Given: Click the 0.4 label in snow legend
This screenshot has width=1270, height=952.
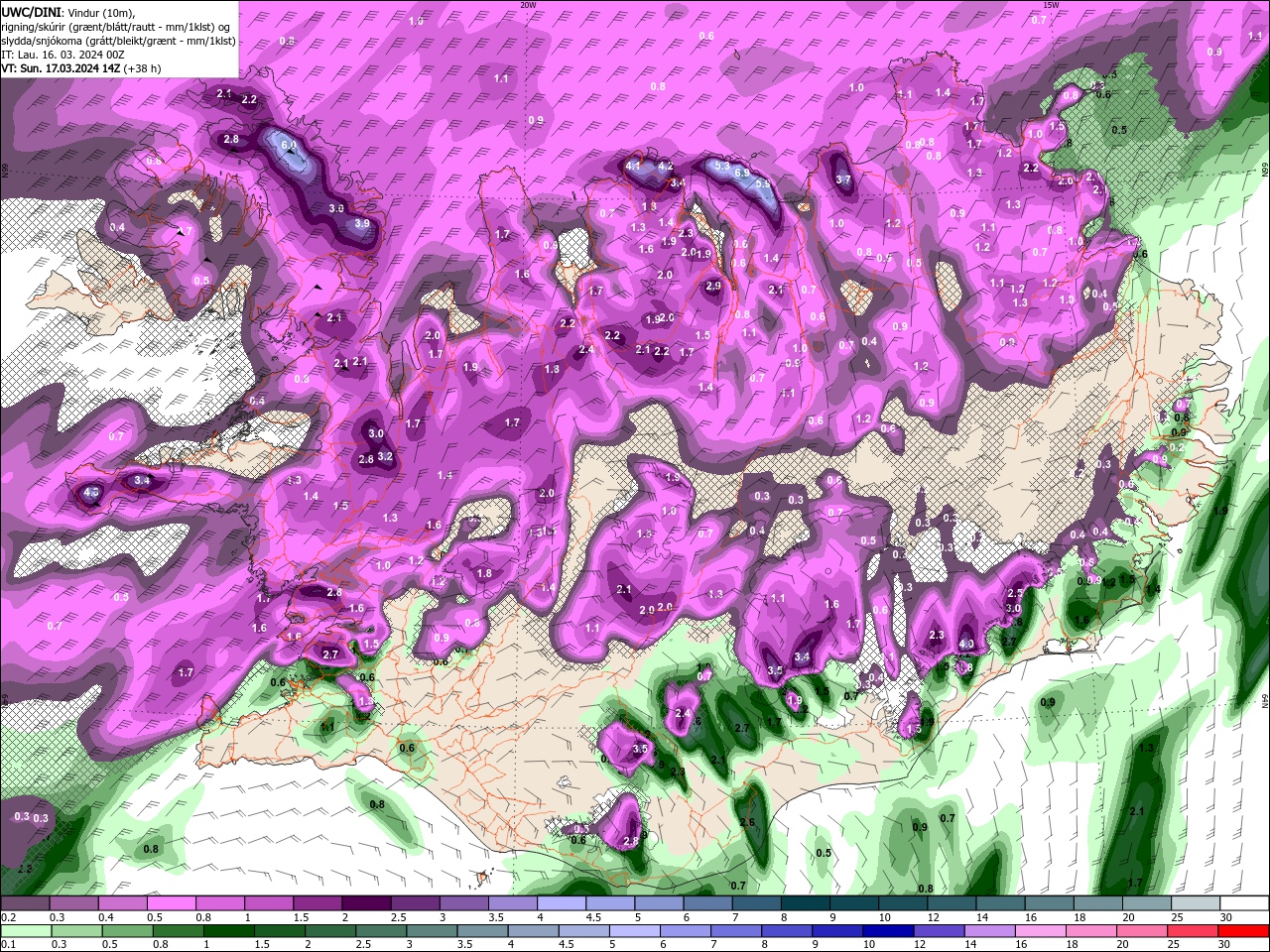Looking at the screenshot, I should click(x=105, y=917).
